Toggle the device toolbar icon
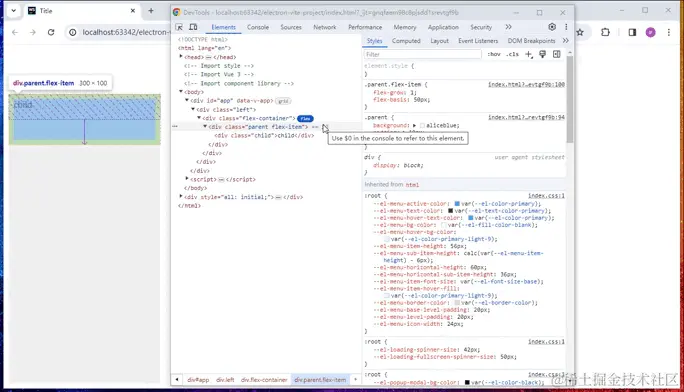 tap(193, 27)
